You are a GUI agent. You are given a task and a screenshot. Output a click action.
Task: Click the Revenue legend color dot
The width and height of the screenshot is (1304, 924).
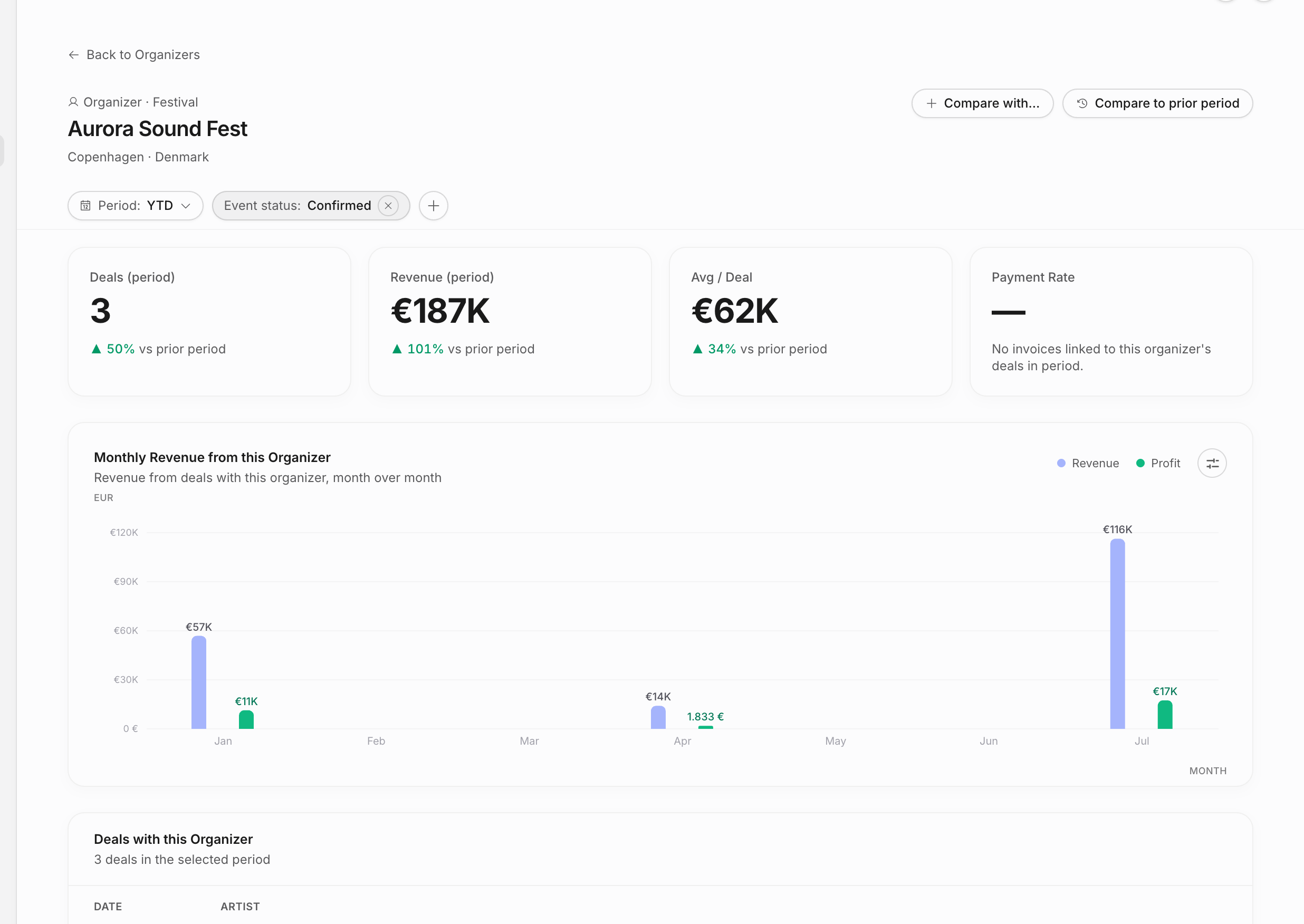click(x=1061, y=463)
